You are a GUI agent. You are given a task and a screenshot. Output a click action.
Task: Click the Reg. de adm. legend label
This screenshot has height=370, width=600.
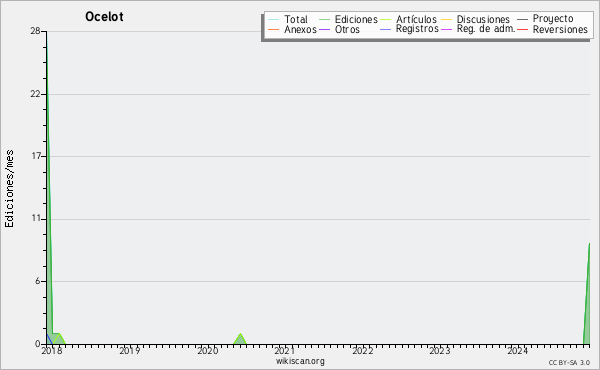click(486, 29)
